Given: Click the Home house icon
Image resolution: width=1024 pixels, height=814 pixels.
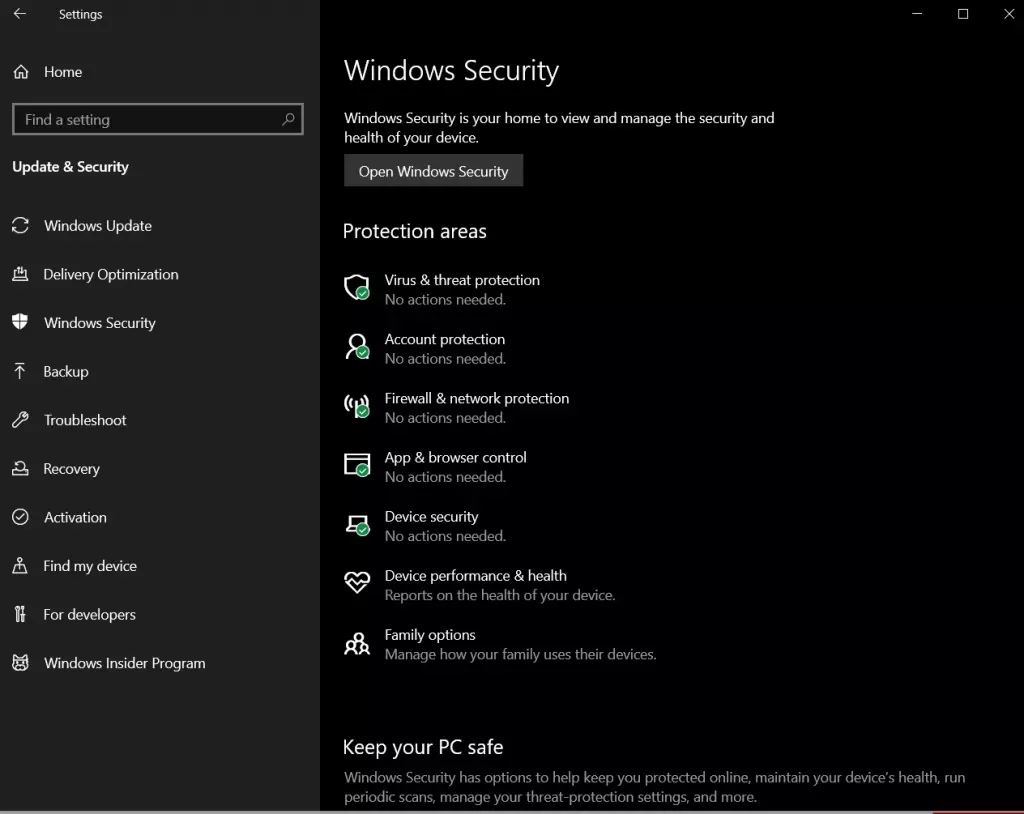Looking at the screenshot, I should click(21, 72).
